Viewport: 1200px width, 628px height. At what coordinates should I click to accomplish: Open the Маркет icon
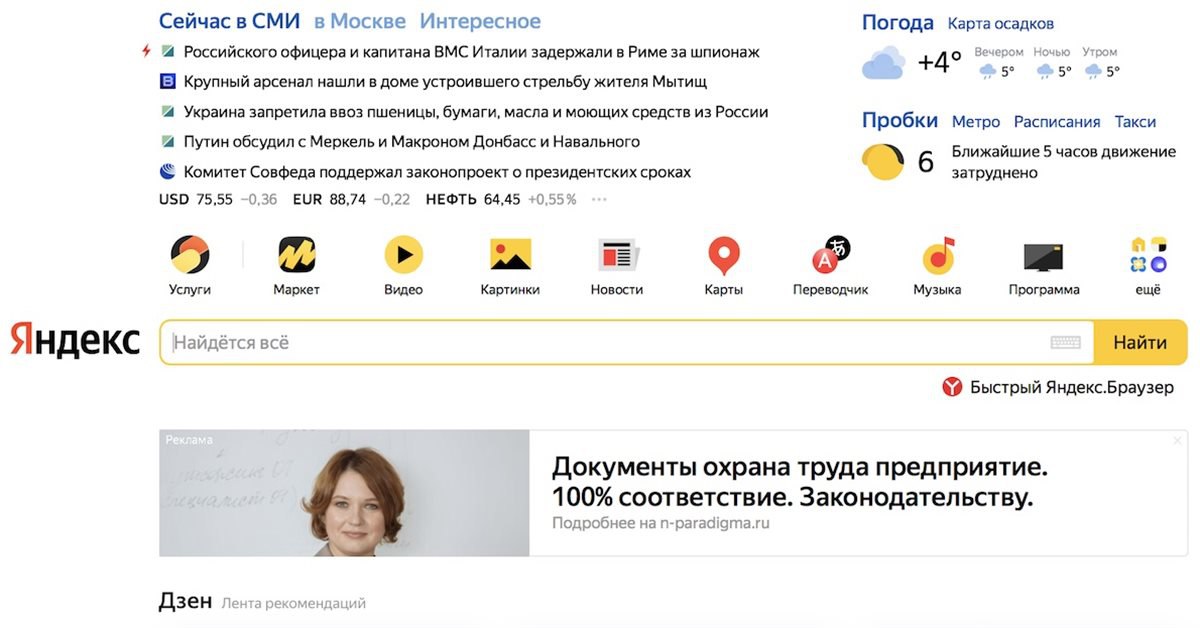point(297,255)
